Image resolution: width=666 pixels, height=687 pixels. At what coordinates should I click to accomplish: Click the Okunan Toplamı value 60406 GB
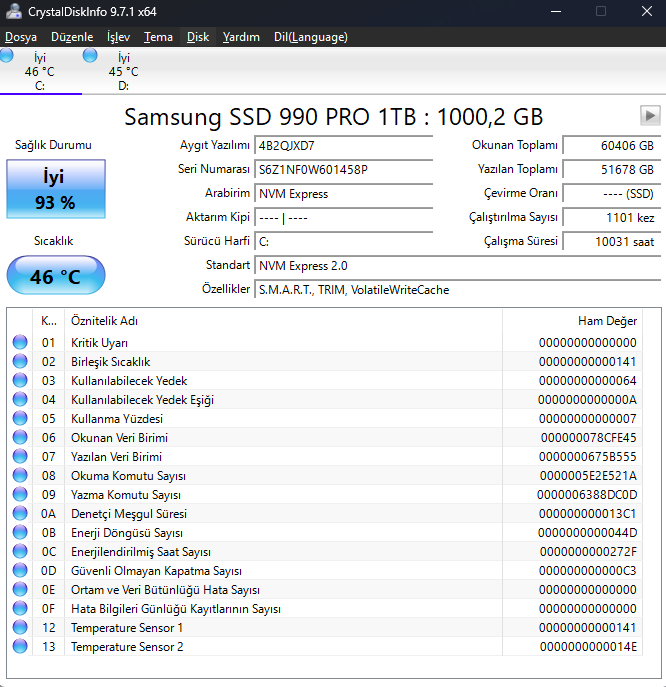point(612,145)
